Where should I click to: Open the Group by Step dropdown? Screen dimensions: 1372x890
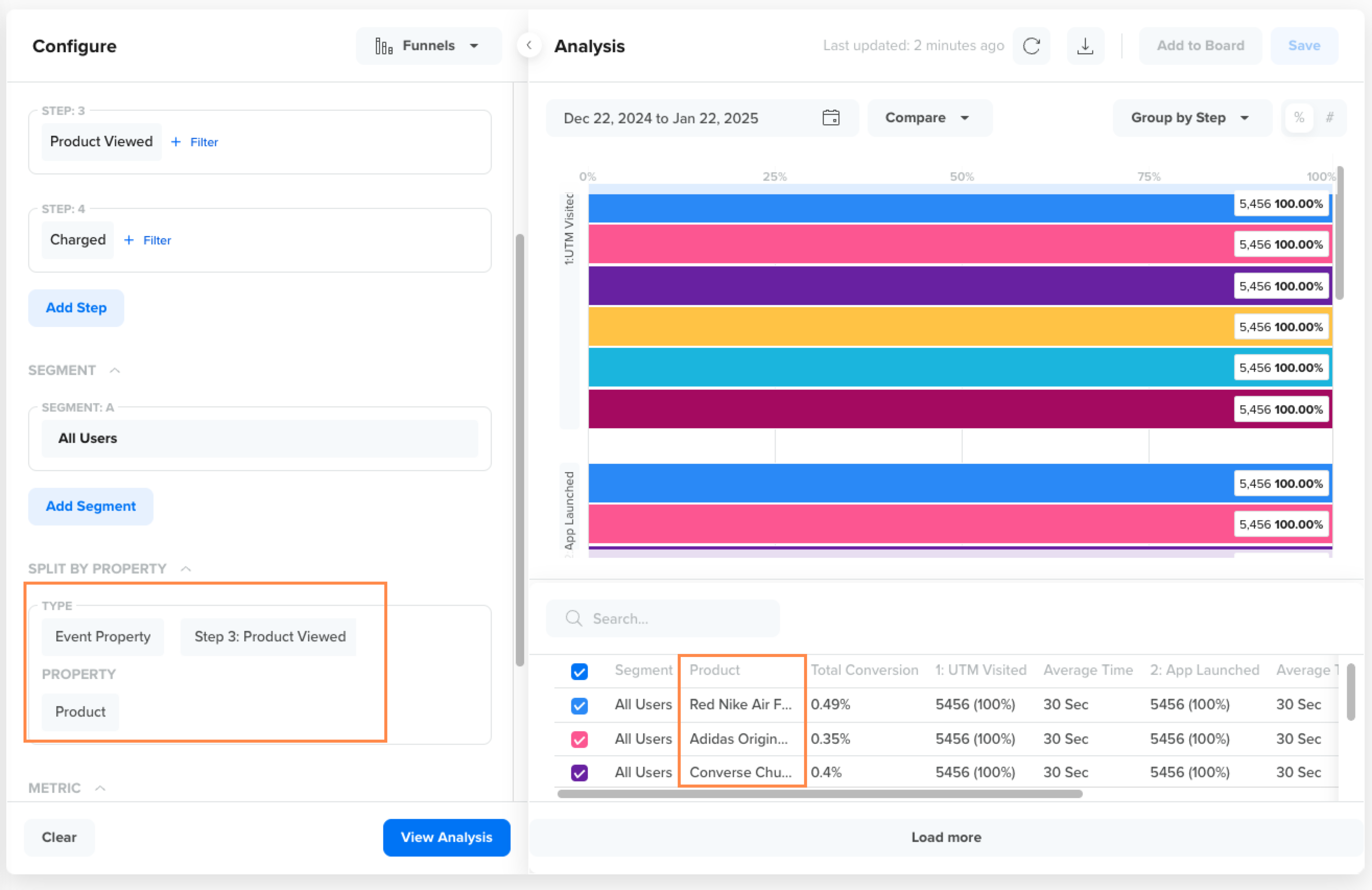point(1191,118)
